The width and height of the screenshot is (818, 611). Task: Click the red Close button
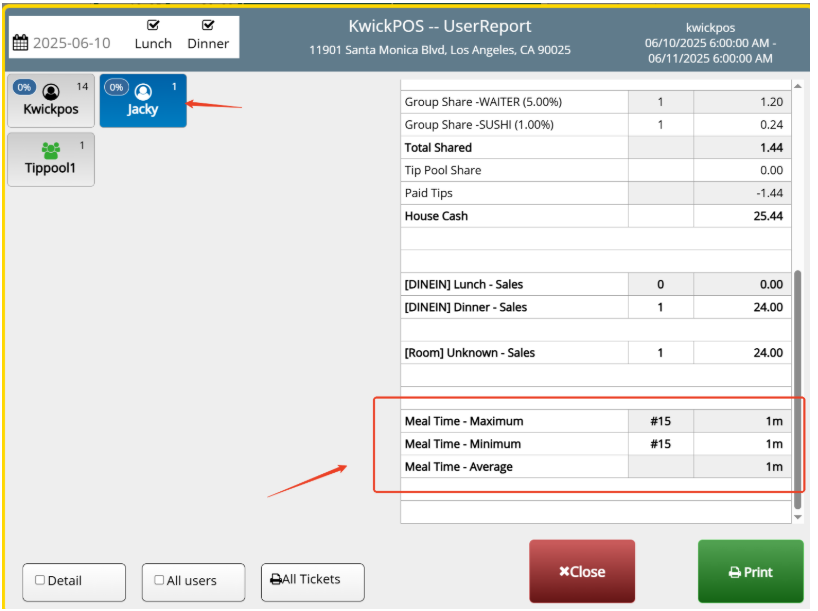(x=582, y=571)
